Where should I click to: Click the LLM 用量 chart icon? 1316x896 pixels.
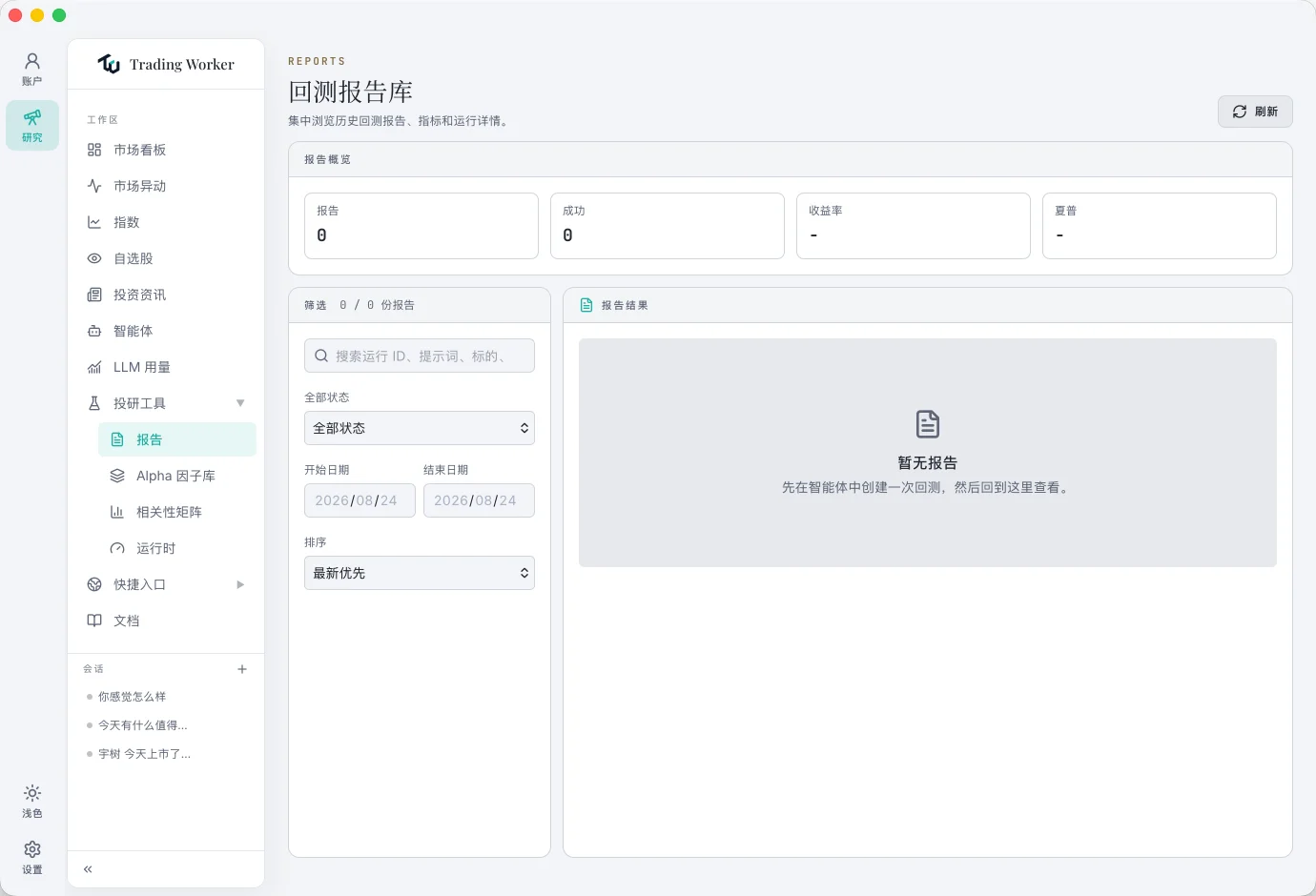point(94,367)
